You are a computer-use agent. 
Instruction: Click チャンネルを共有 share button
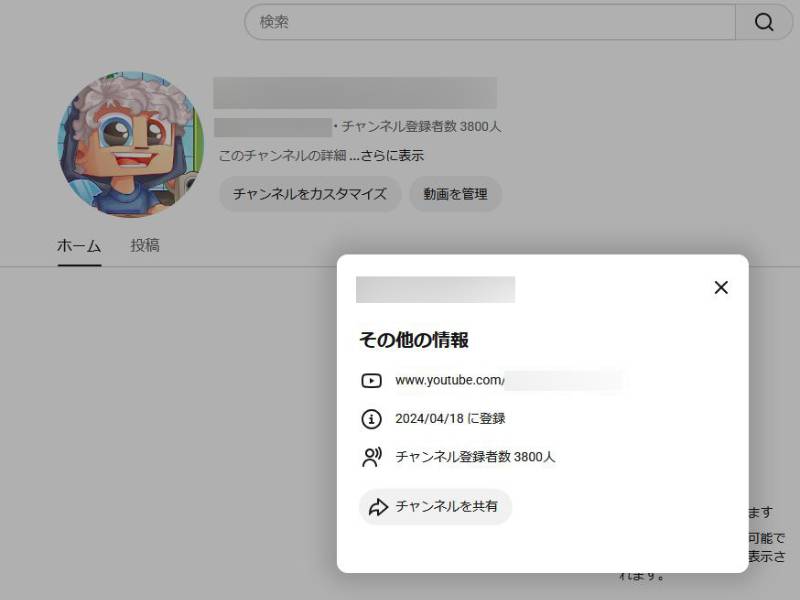tap(435, 507)
